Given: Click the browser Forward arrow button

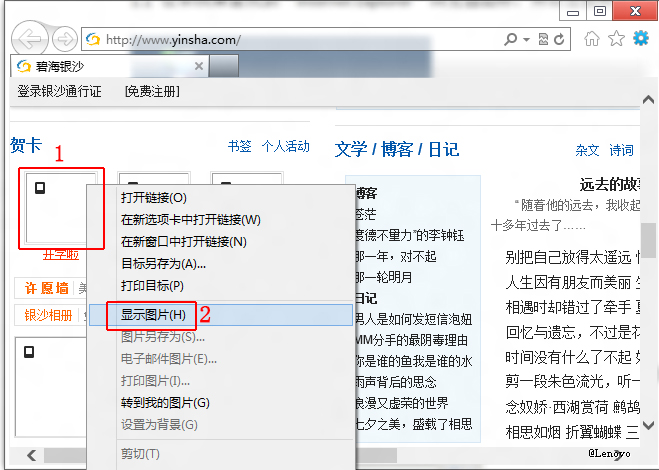Looking at the screenshot, I should coord(64,40).
